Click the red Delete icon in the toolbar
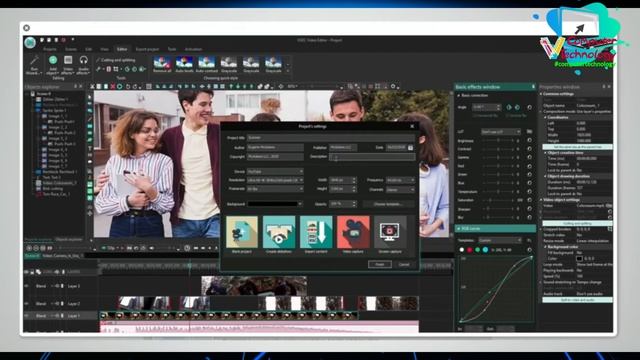Image resolution: width=640 pixels, height=360 pixels. (x=113, y=87)
